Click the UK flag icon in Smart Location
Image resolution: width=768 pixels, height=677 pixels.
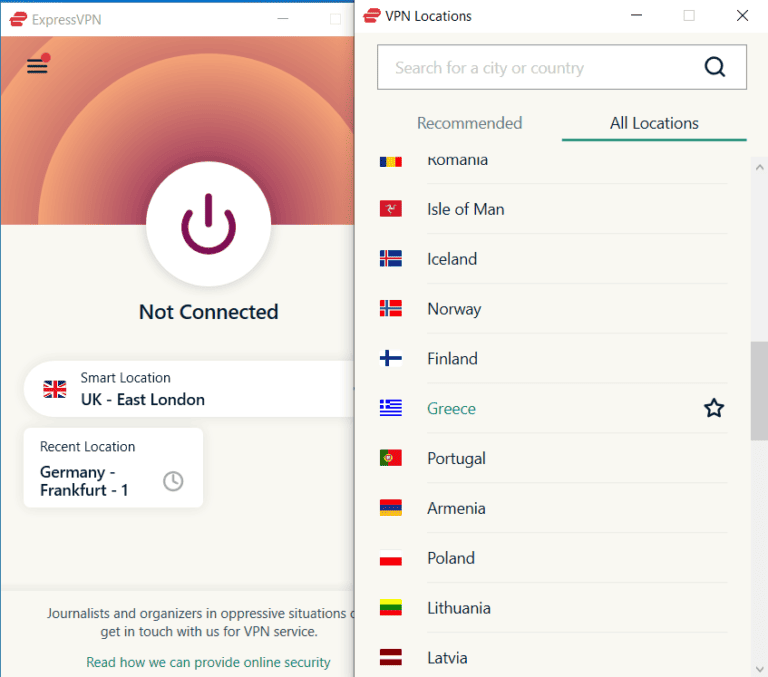(x=55, y=389)
